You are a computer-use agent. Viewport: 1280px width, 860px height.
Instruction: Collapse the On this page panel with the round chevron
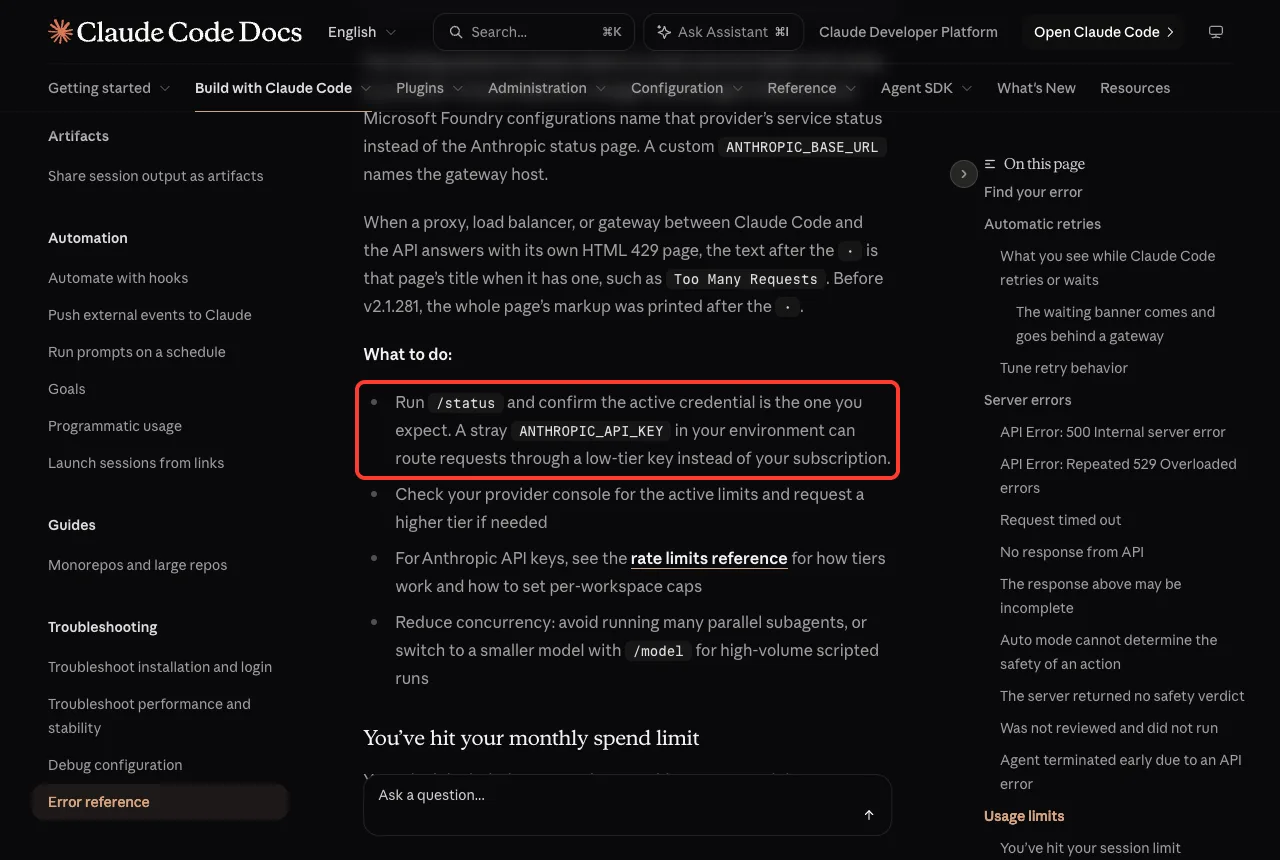click(963, 174)
